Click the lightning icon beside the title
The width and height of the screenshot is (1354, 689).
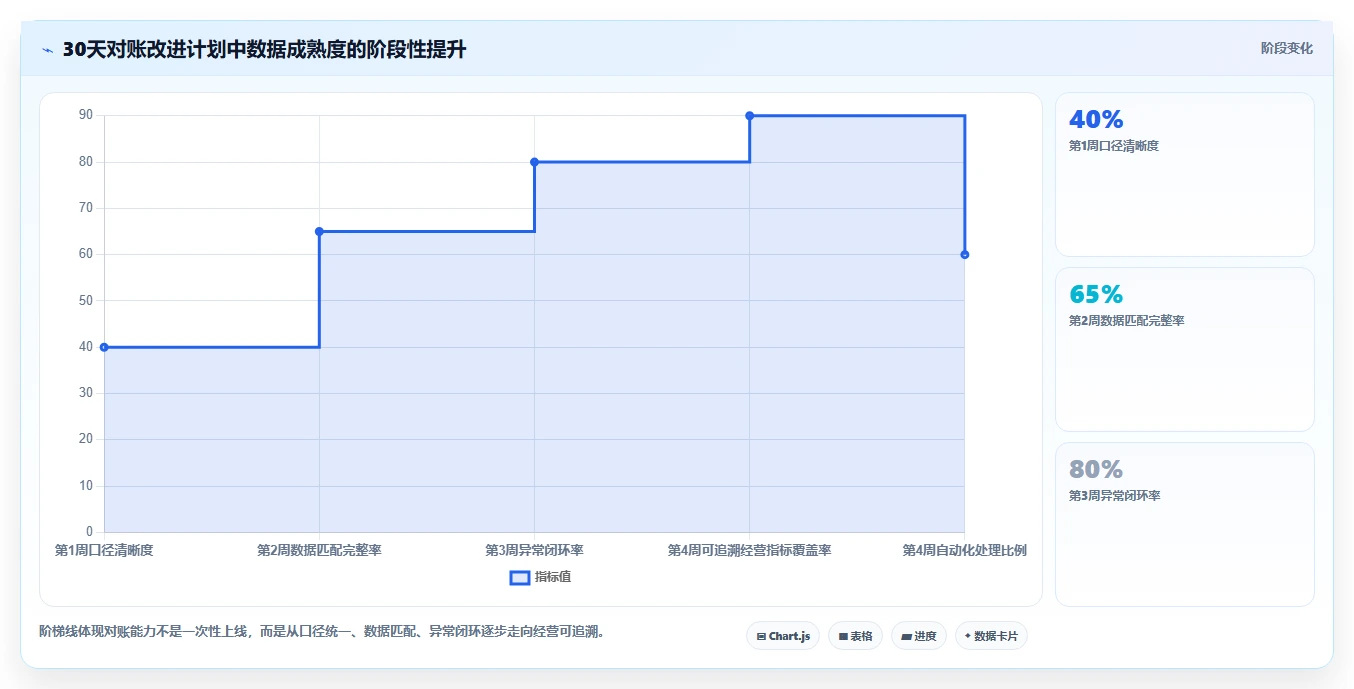(x=47, y=50)
